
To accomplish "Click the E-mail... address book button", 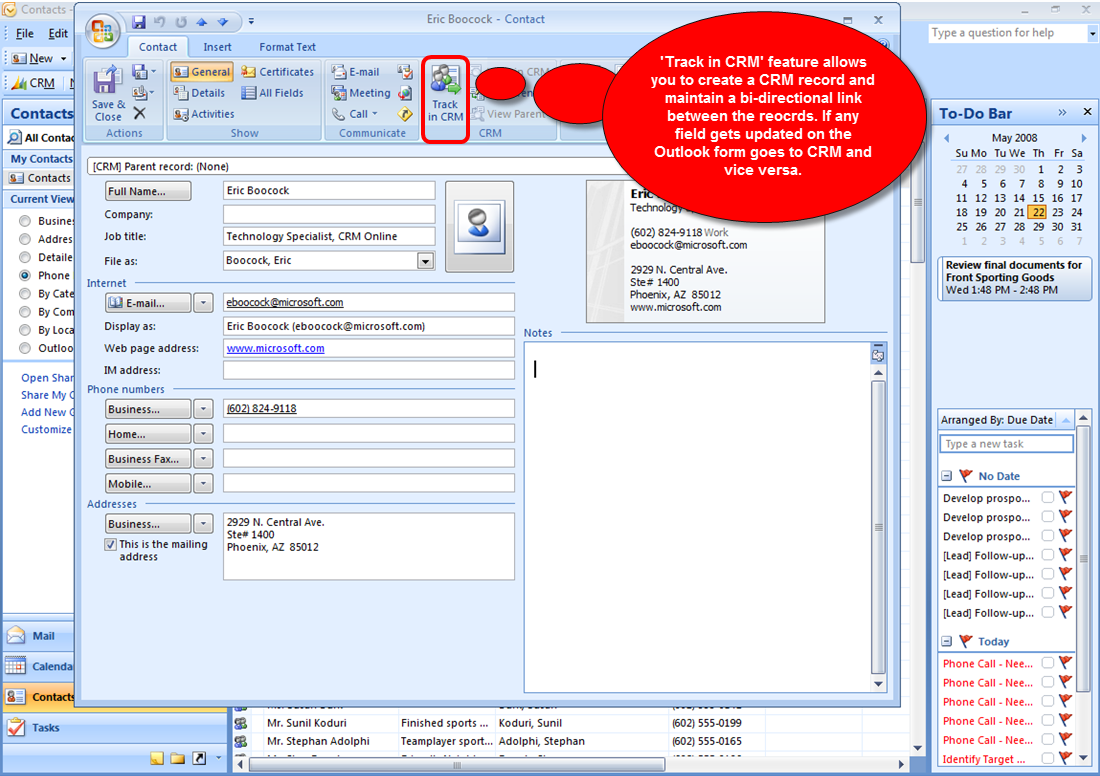I will click(x=148, y=303).
